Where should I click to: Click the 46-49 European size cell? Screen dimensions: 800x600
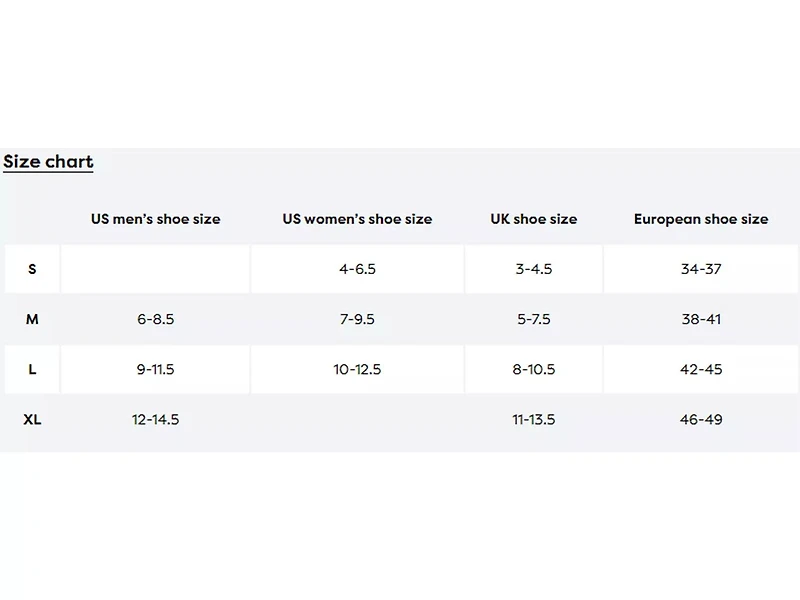tap(701, 419)
